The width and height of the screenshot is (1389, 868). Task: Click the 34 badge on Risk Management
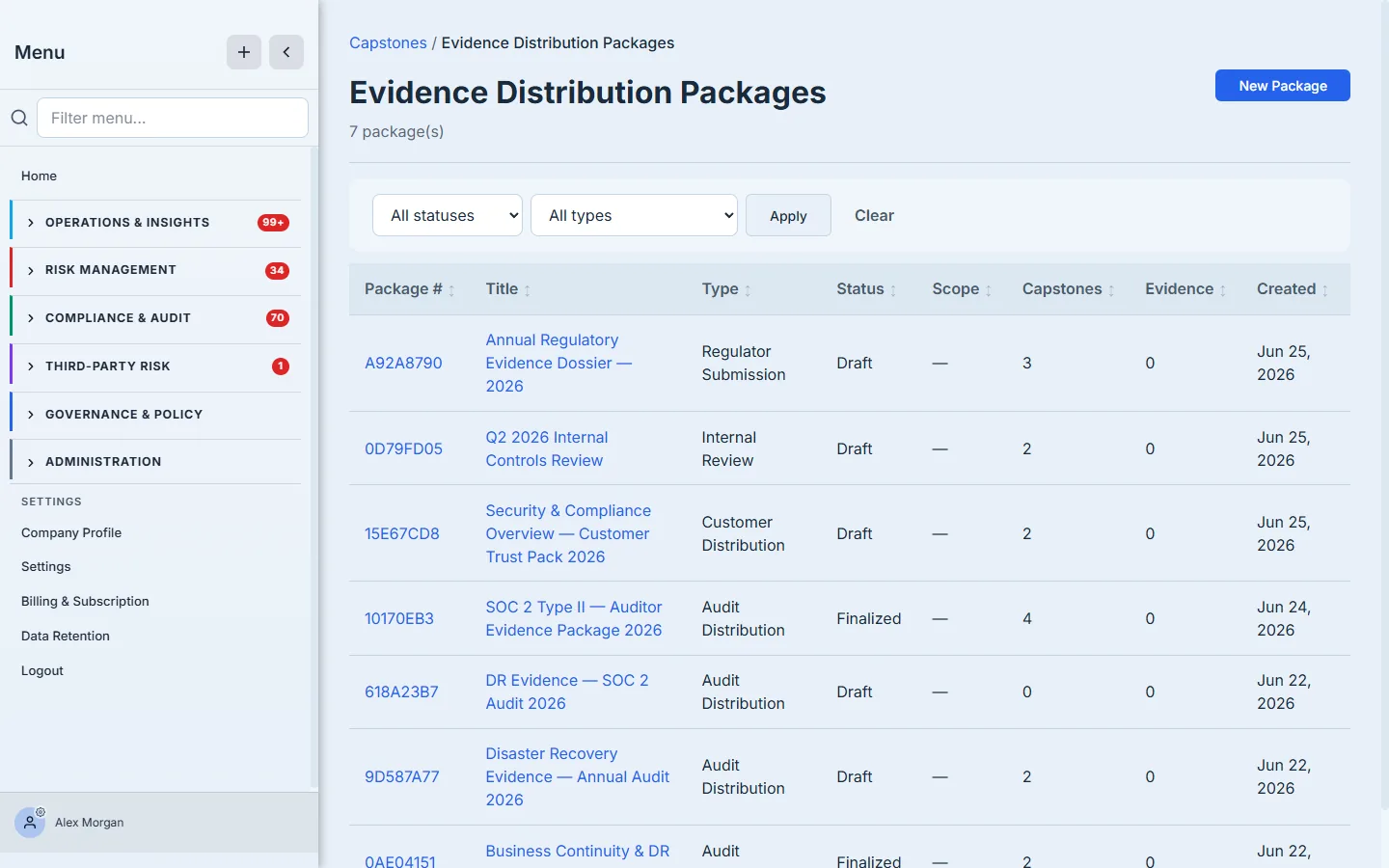(x=278, y=270)
